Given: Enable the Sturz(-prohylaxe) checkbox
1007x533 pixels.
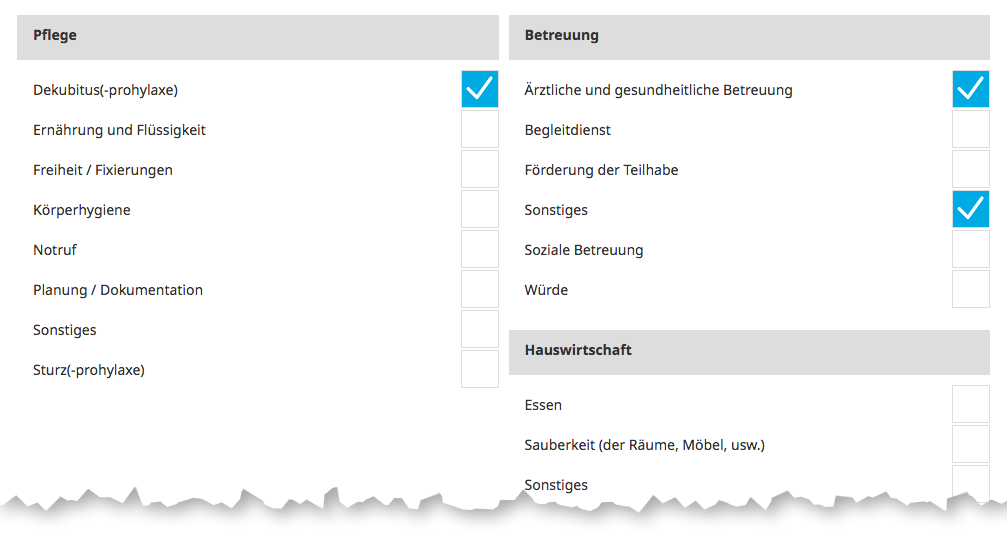Looking at the screenshot, I should [x=480, y=369].
